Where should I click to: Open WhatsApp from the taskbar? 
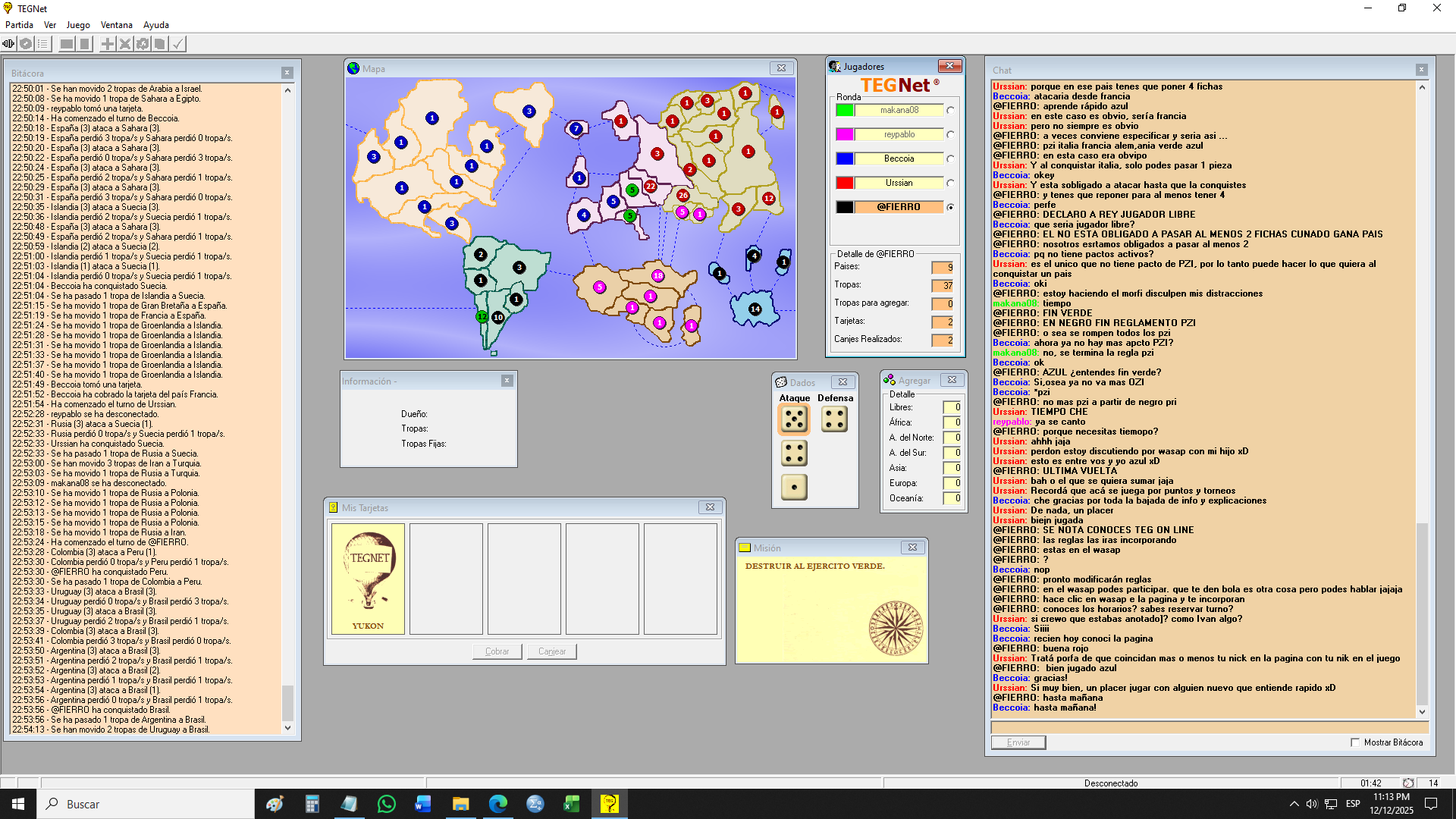click(386, 804)
